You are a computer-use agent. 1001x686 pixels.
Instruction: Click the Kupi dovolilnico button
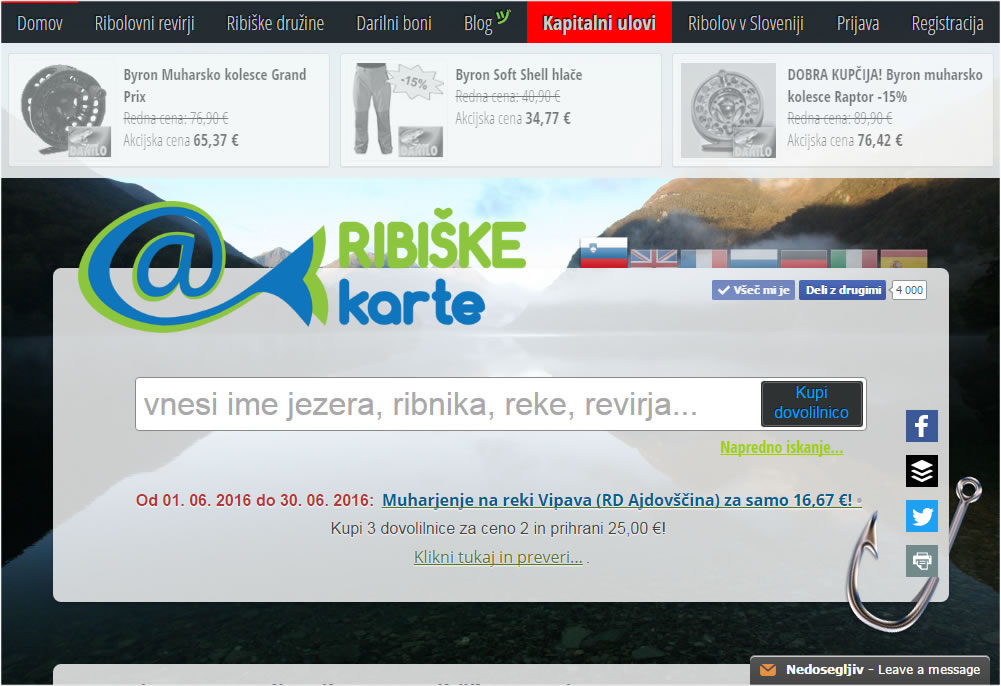(811, 403)
